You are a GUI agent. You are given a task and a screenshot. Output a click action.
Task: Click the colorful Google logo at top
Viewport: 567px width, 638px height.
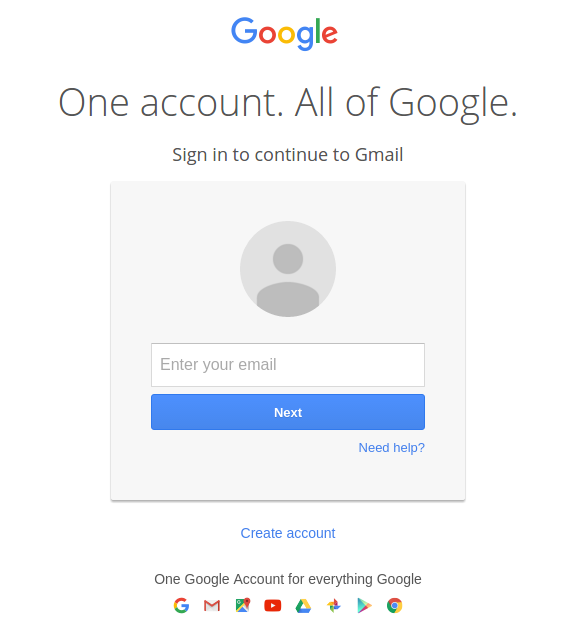pyautogui.click(x=284, y=33)
